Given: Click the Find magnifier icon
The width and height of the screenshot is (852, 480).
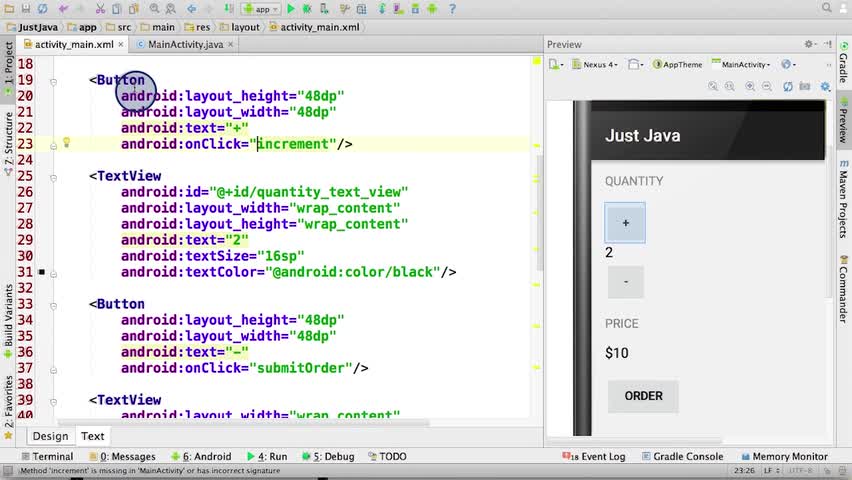Looking at the screenshot, I should 154,9.
